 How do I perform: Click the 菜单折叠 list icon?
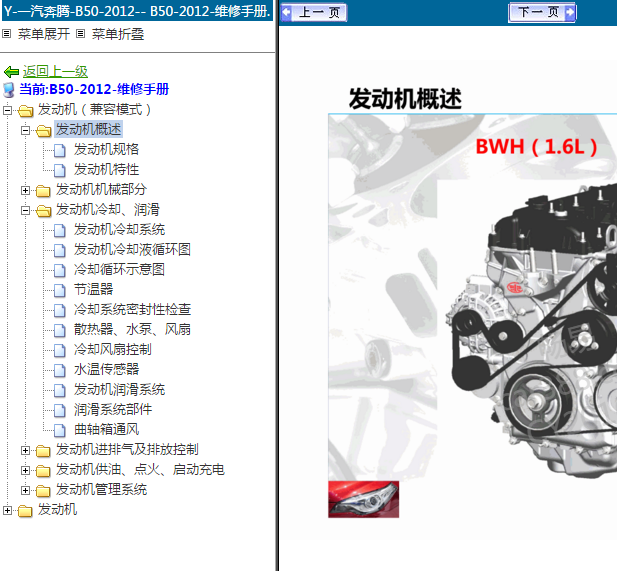[80, 34]
